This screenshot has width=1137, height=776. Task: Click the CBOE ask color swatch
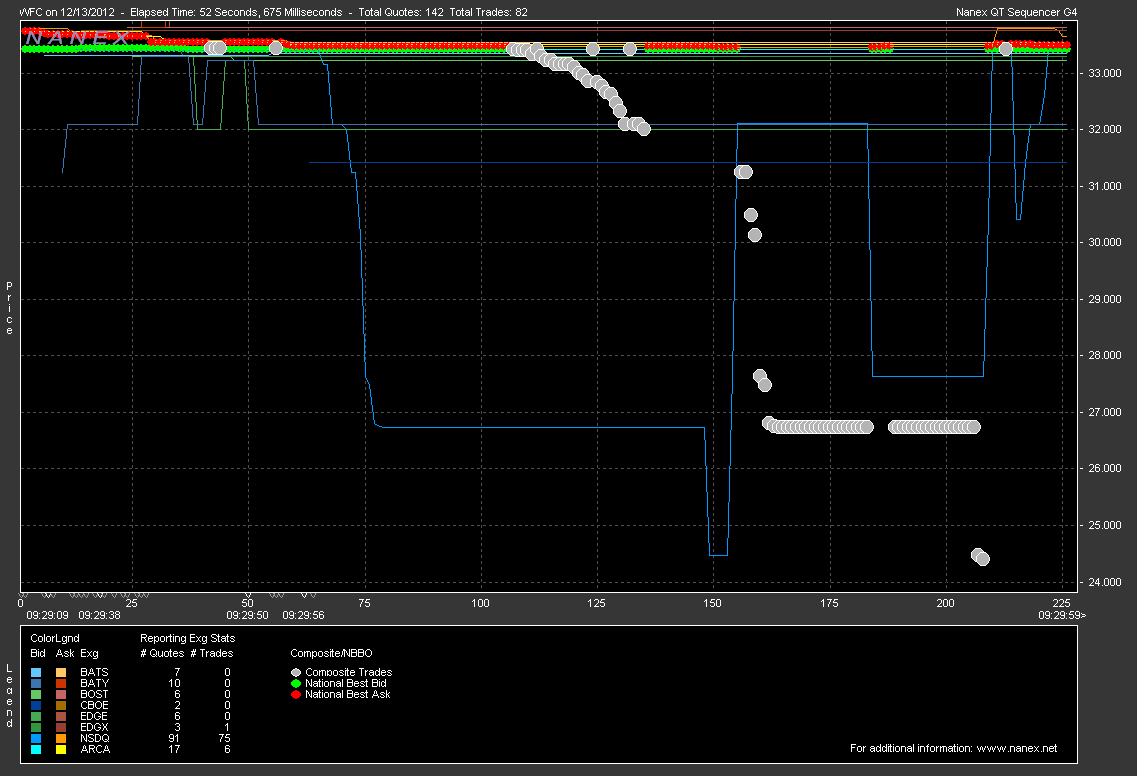(61, 705)
